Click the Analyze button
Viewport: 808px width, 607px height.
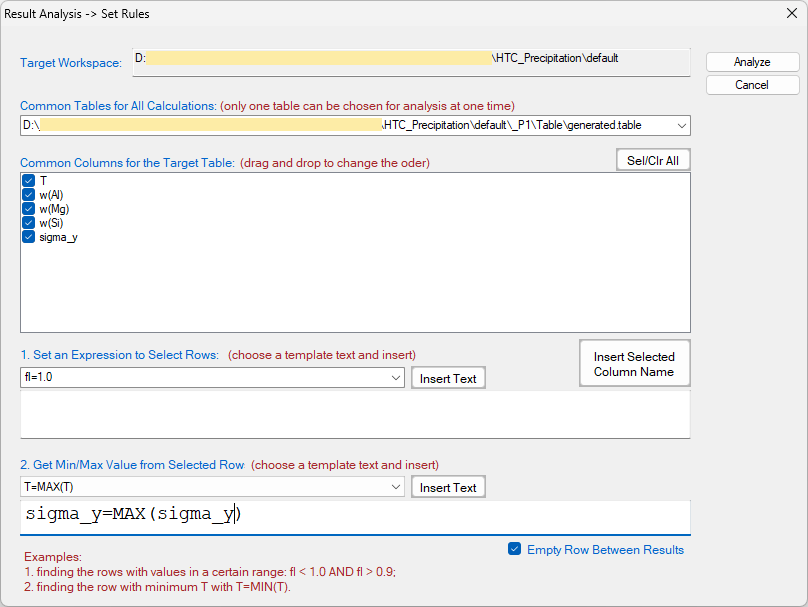[752, 62]
